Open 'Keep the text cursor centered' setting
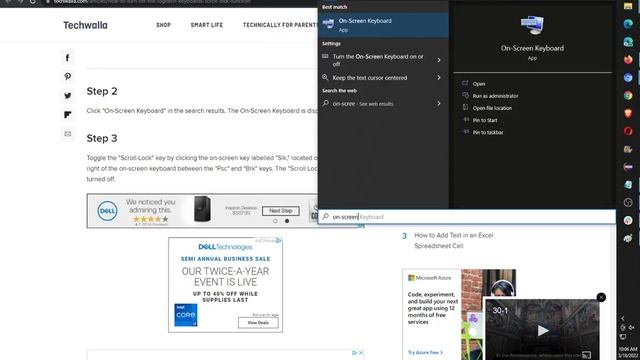640x360 pixels. (369, 78)
